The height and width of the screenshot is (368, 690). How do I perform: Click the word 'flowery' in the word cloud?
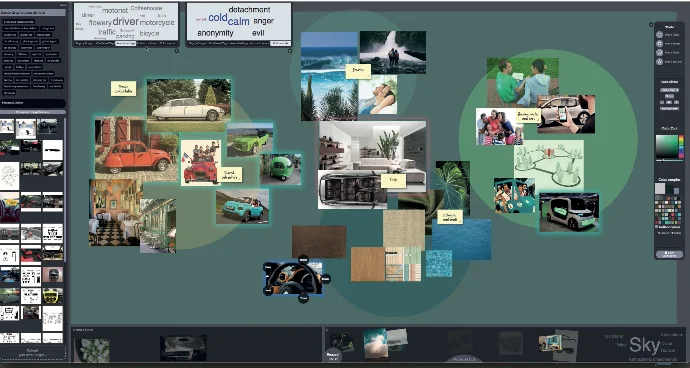tap(100, 22)
